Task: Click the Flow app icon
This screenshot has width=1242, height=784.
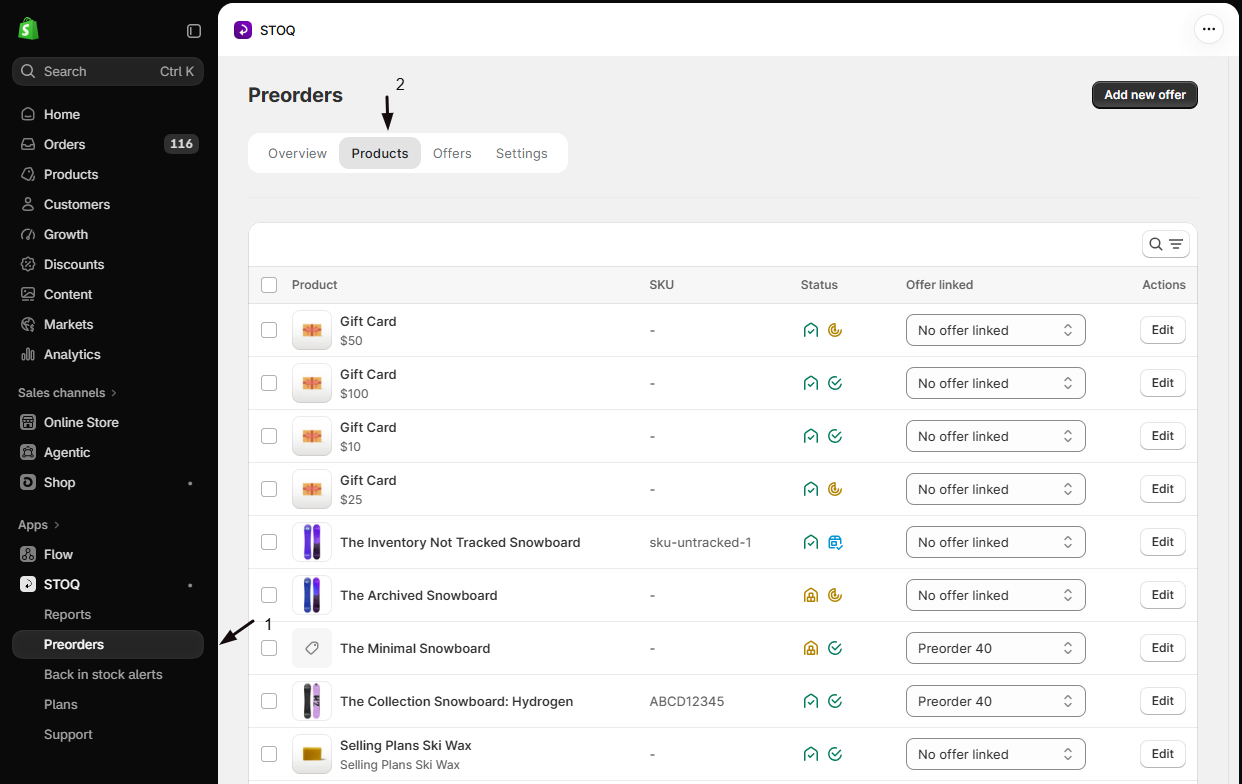Action: pyautogui.click(x=28, y=554)
